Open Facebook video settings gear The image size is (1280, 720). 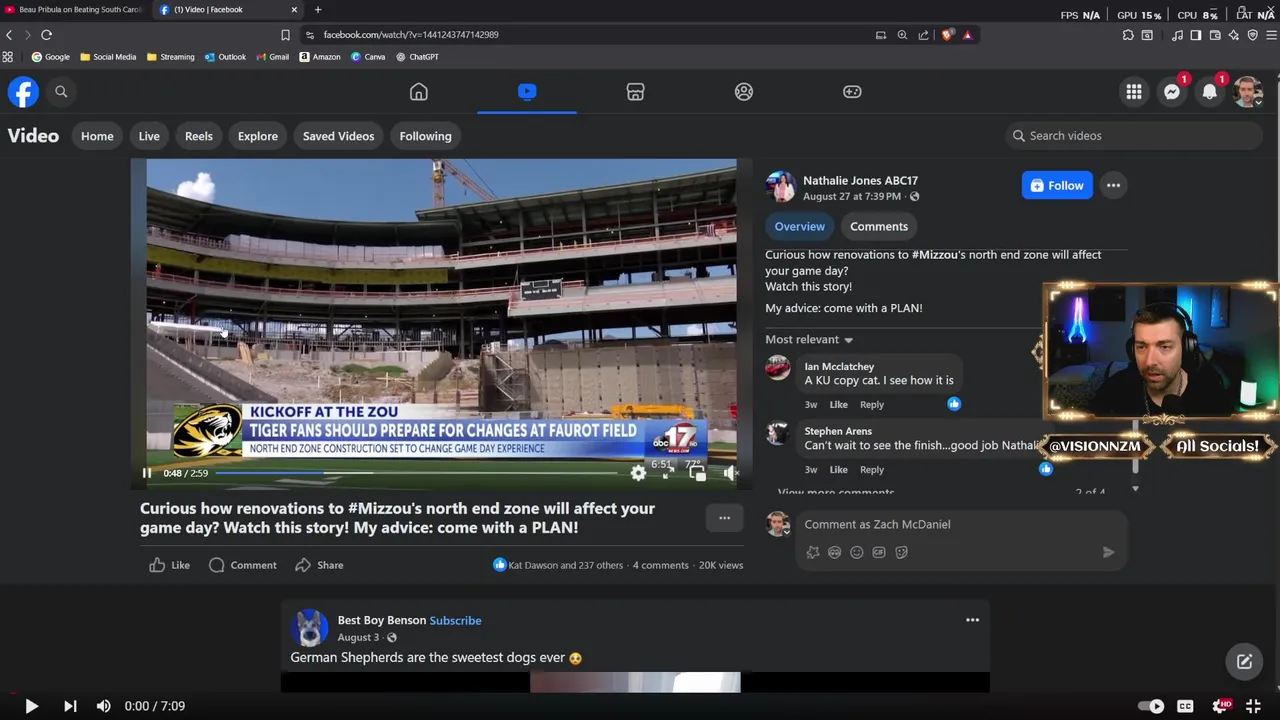(638, 473)
